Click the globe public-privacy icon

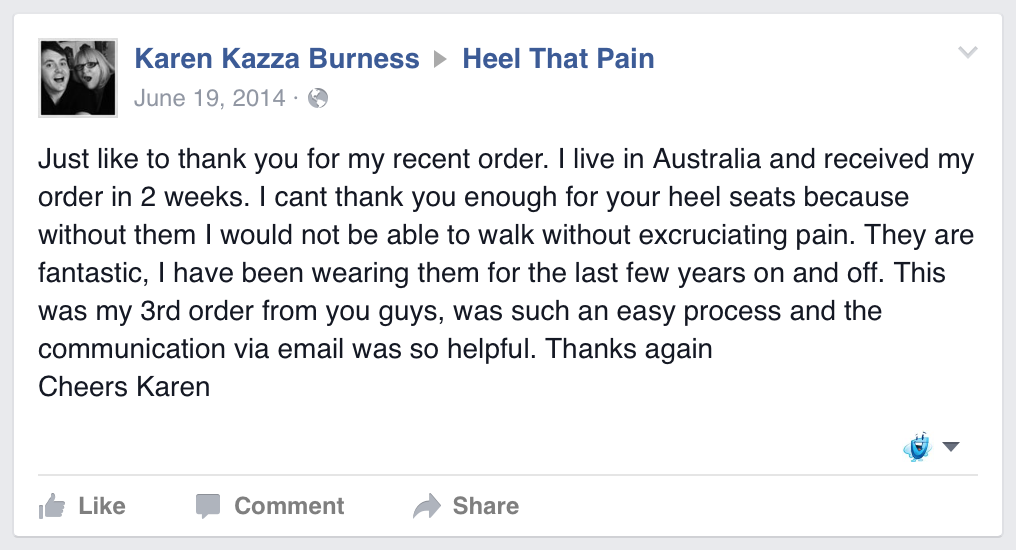(318, 98)
